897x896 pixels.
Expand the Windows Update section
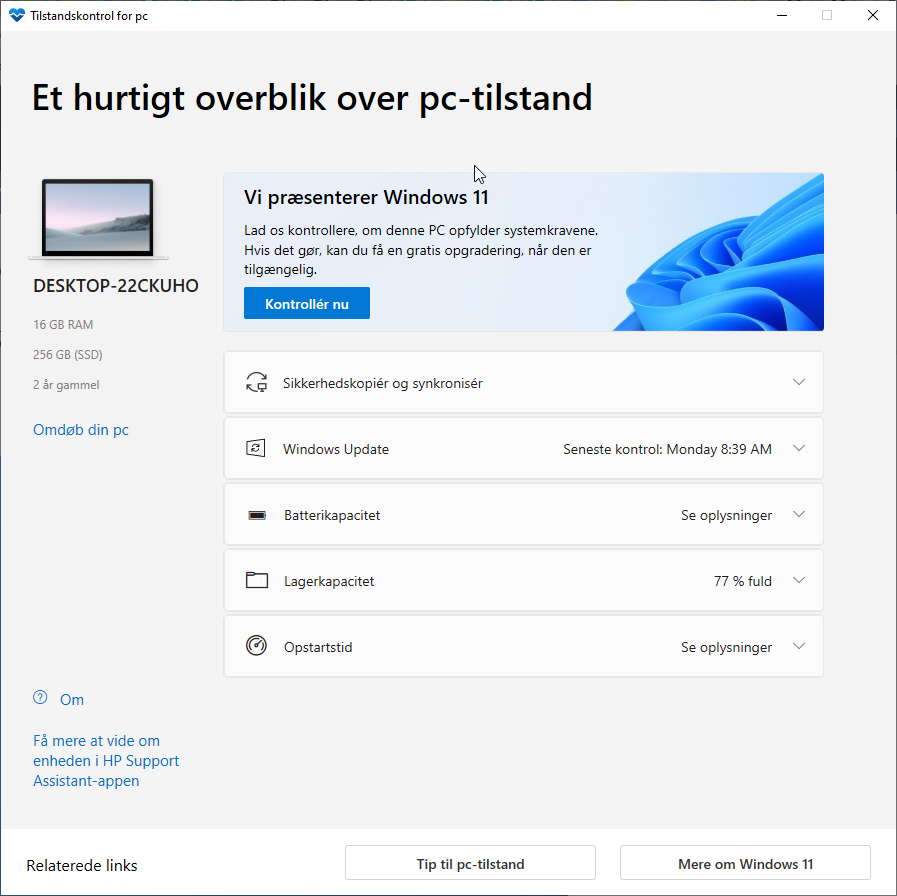799,448
